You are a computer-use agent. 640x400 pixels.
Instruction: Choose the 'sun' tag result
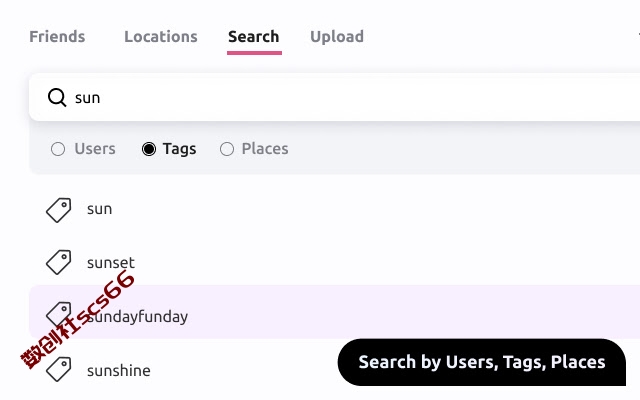point(335,209)
